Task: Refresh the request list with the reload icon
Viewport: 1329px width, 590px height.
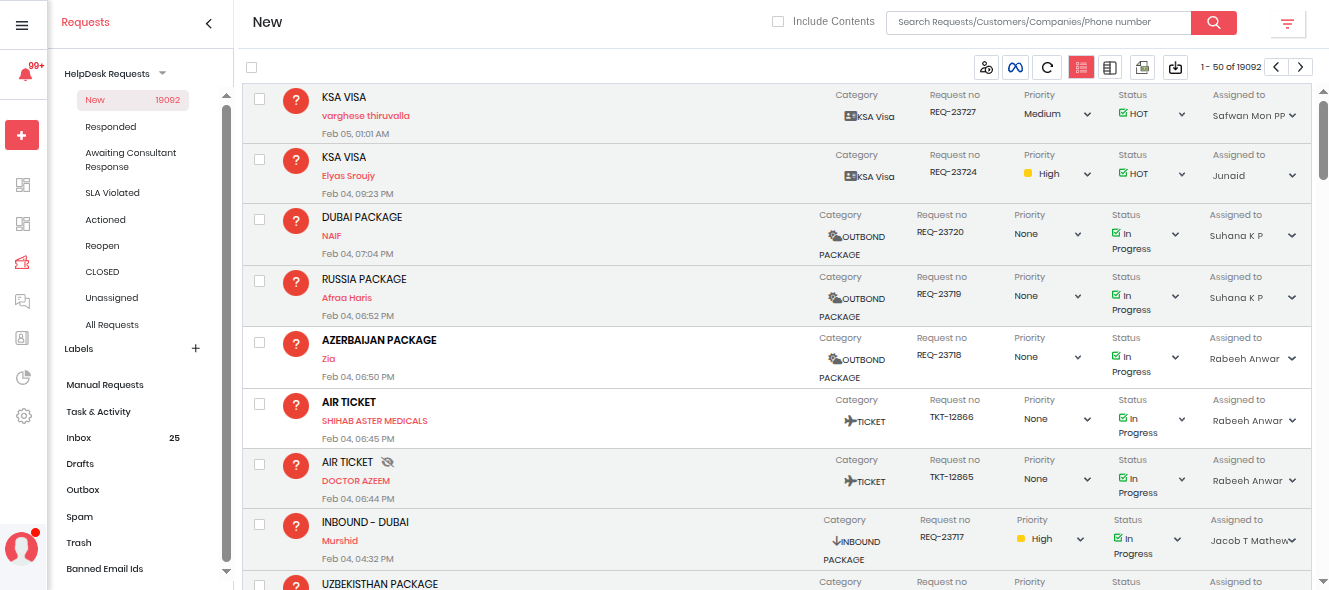Action: (x=1047, y=67)
